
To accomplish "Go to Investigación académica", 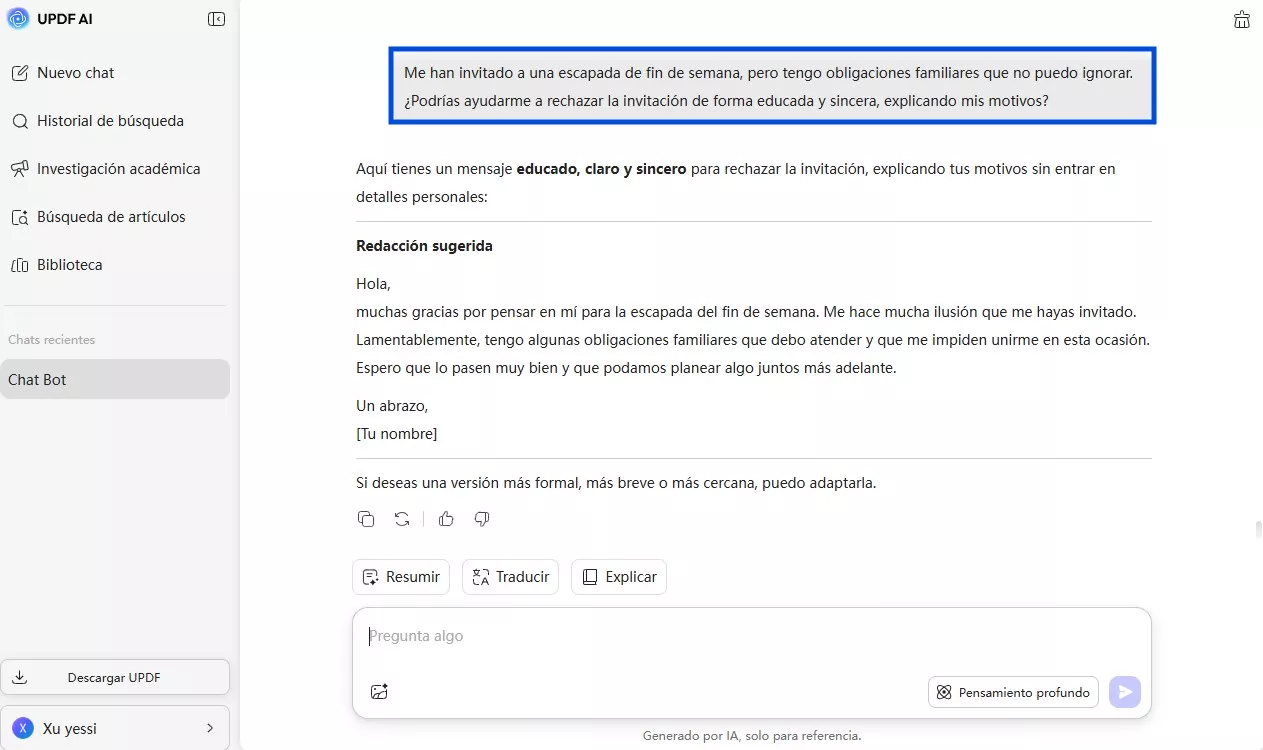I will point(118,169).
